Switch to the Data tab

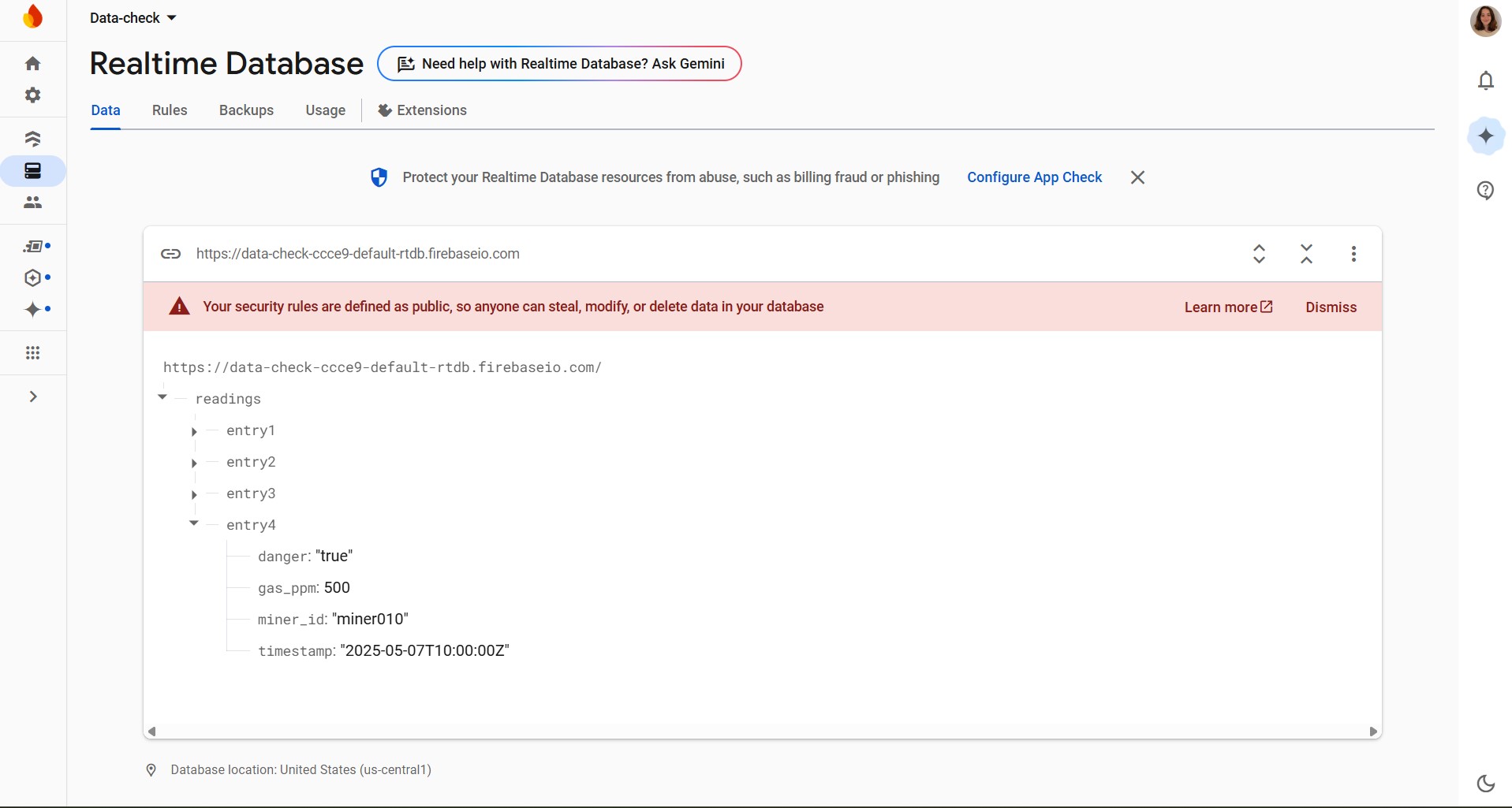click(106, 110)
